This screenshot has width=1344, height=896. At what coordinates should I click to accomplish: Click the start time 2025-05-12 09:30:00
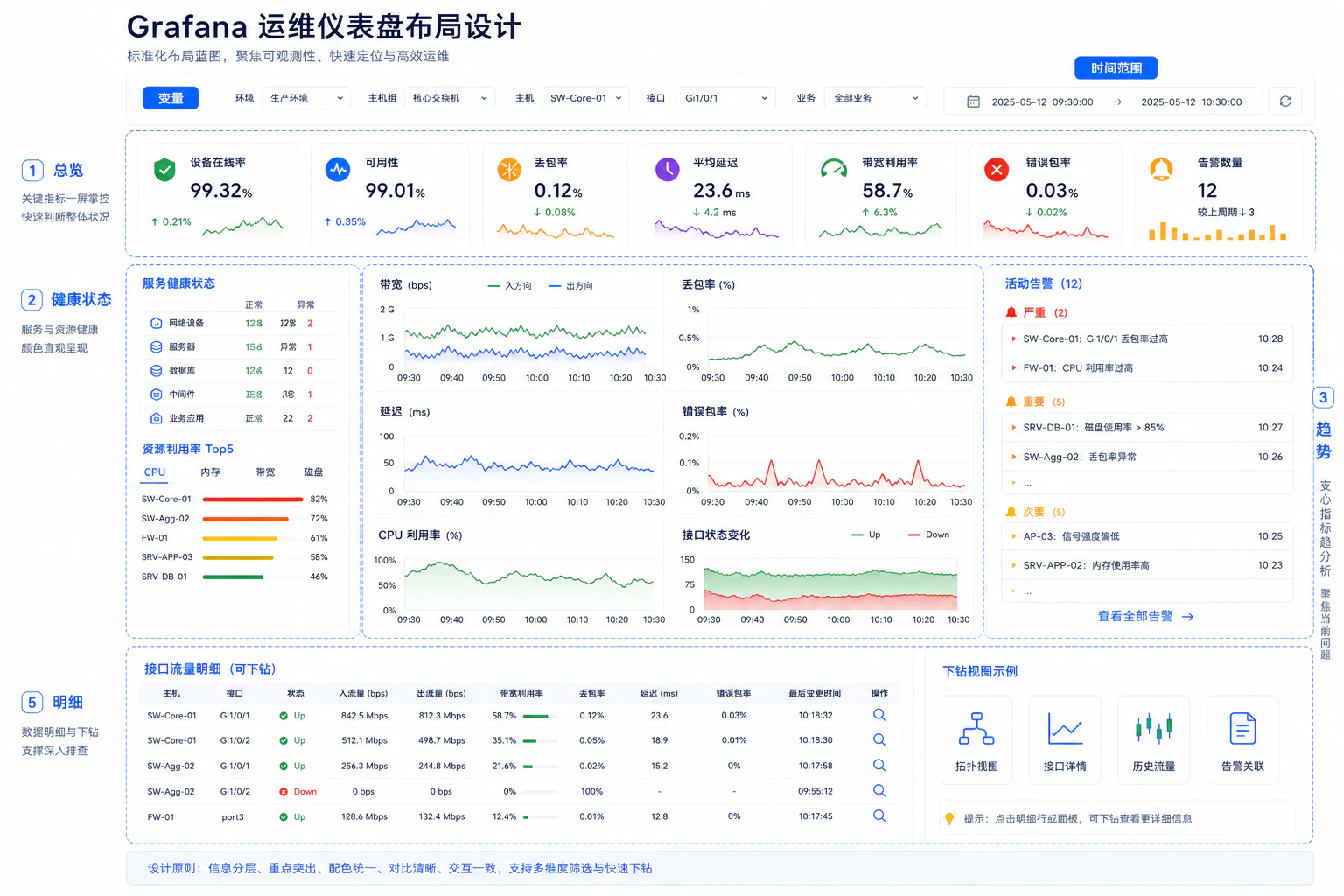pyautogui.click(x=1042, y=102)
